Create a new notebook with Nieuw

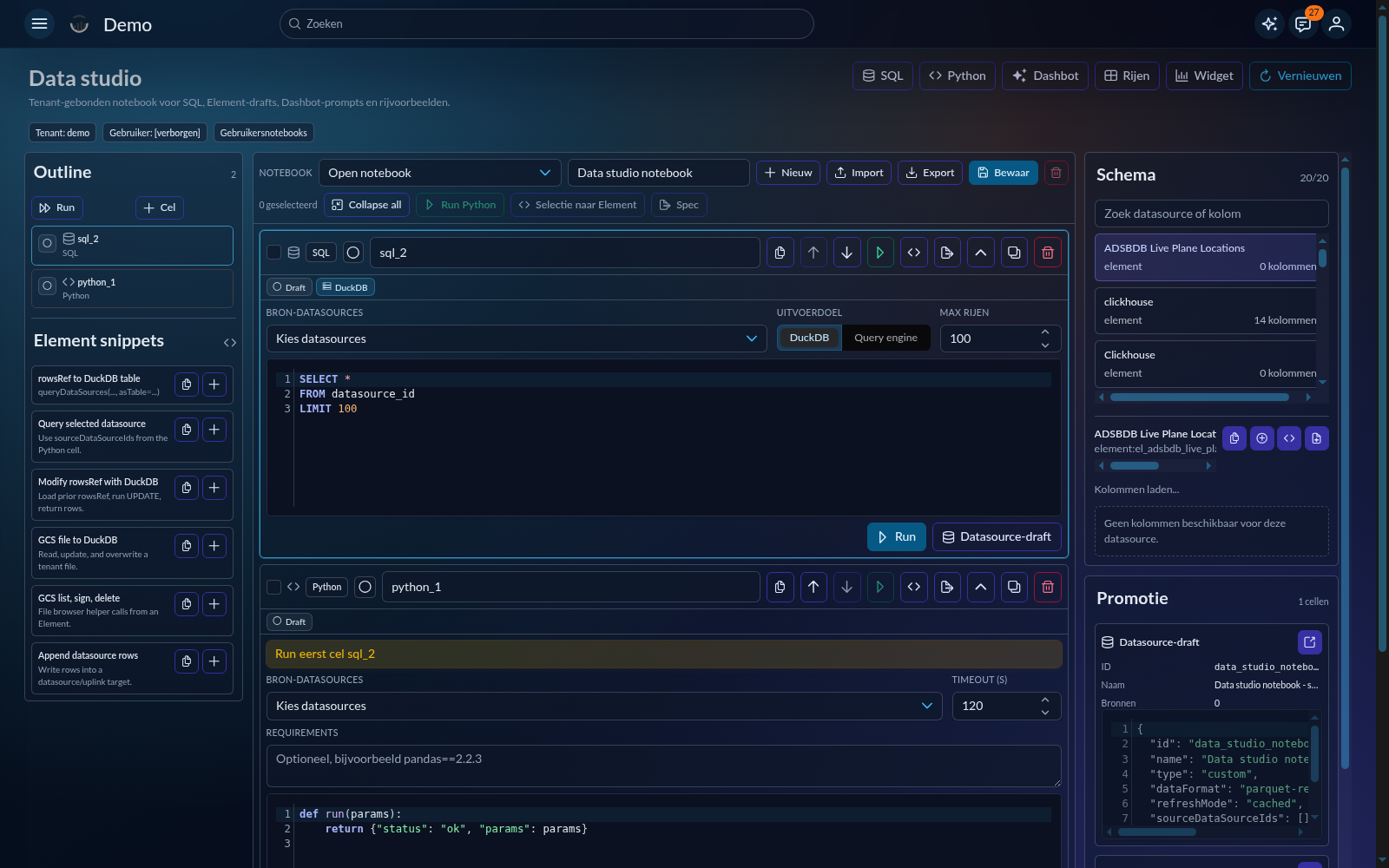click(x=788, y=173)
